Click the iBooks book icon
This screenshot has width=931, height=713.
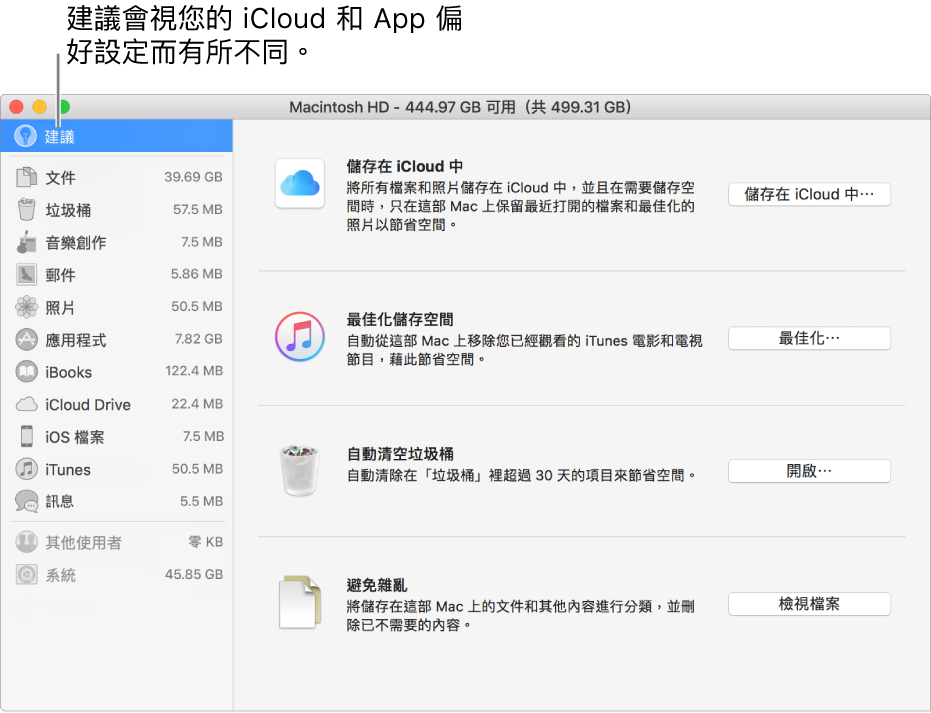tap(27, 372)
